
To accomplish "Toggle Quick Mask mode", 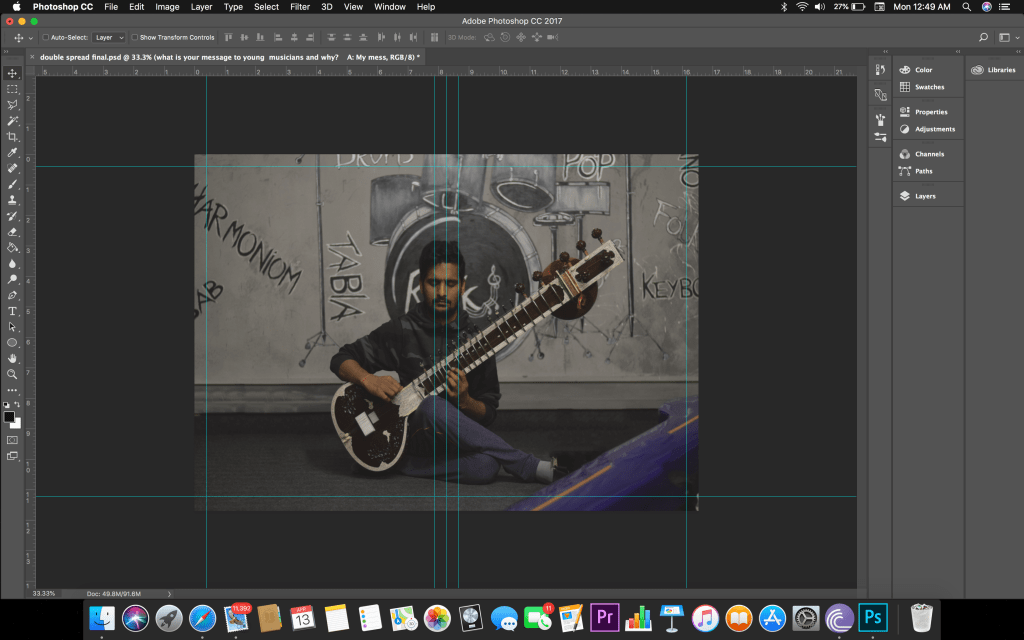I will (12, 439).
